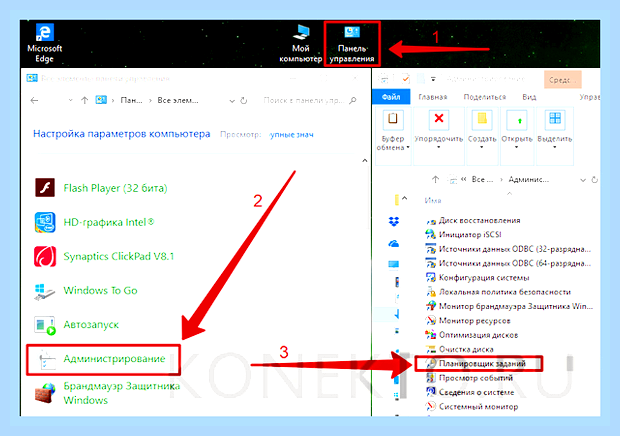Click the Control Panel scrollbar up arrow
The height and width of the screenshot is (436, 620).
coord(365,160)
